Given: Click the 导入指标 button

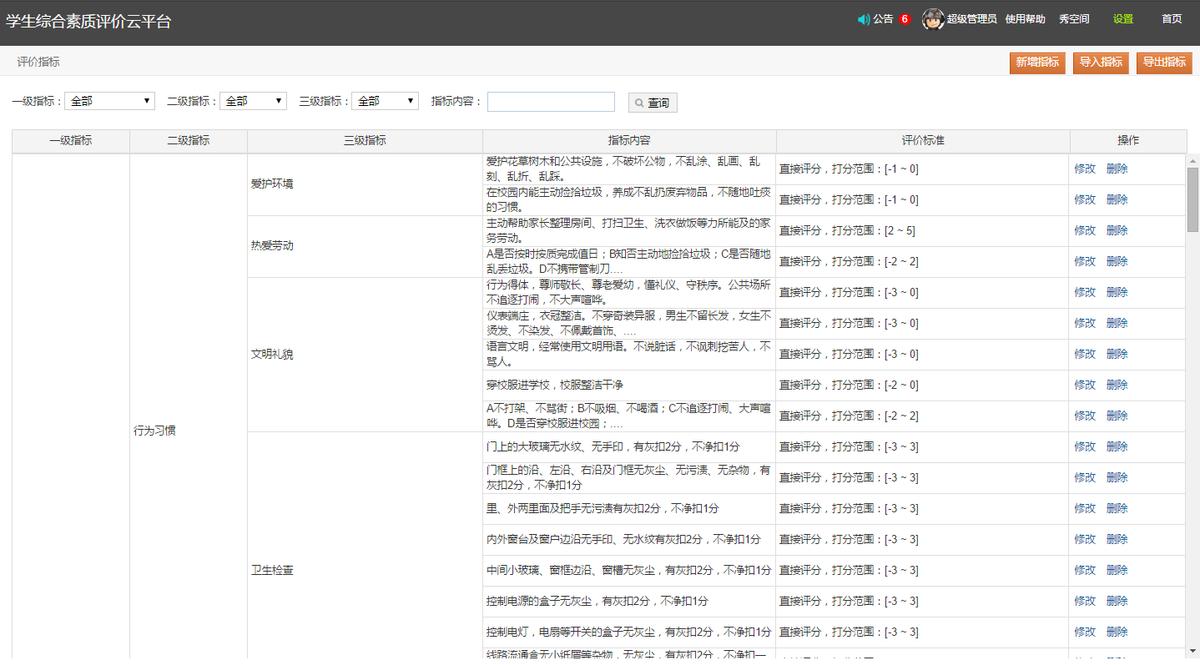Looking at the screenshot, I should point(1100,61).
